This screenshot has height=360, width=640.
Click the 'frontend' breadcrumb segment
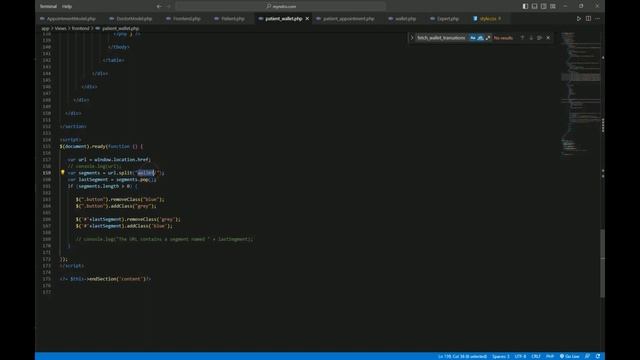tap(80, 29)
